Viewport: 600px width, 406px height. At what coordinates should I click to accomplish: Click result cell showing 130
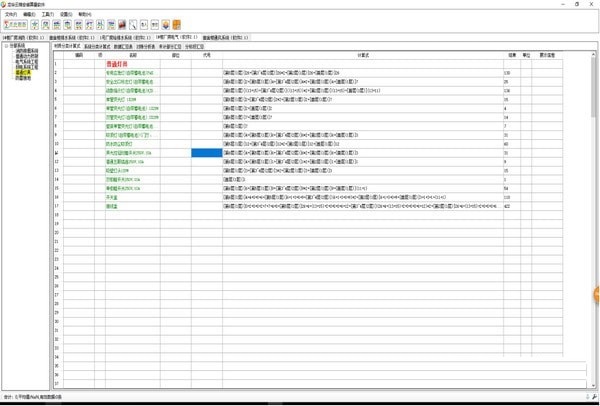pyautogui.click(x=512, y=73)
